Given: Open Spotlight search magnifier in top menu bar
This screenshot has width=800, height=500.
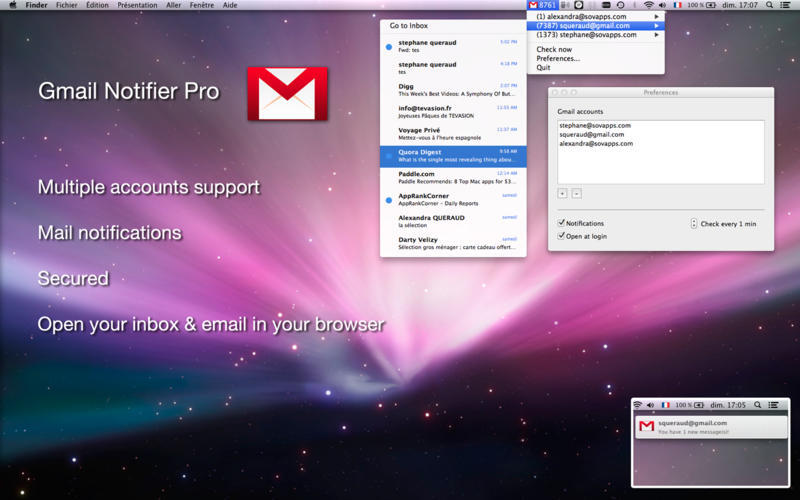Looking at the screenshot, I should coord(769,5).
